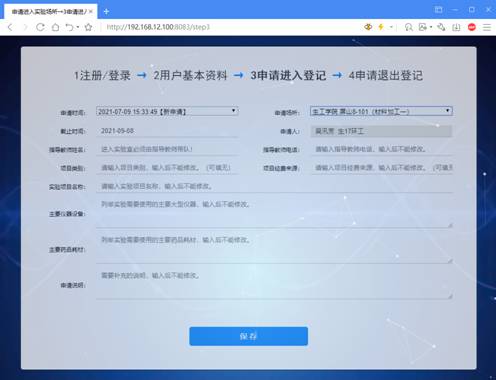Open the hamburger main menu

pyautogui.click(x=487, y=27)
